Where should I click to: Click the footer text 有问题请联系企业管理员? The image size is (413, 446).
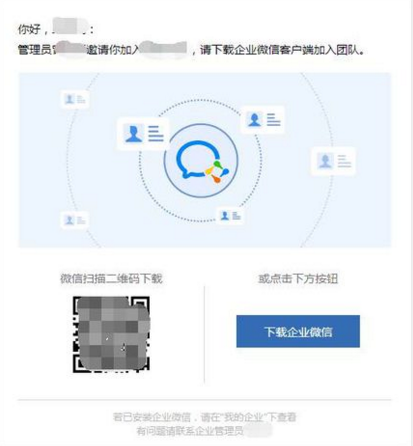(x=190, y=431)
